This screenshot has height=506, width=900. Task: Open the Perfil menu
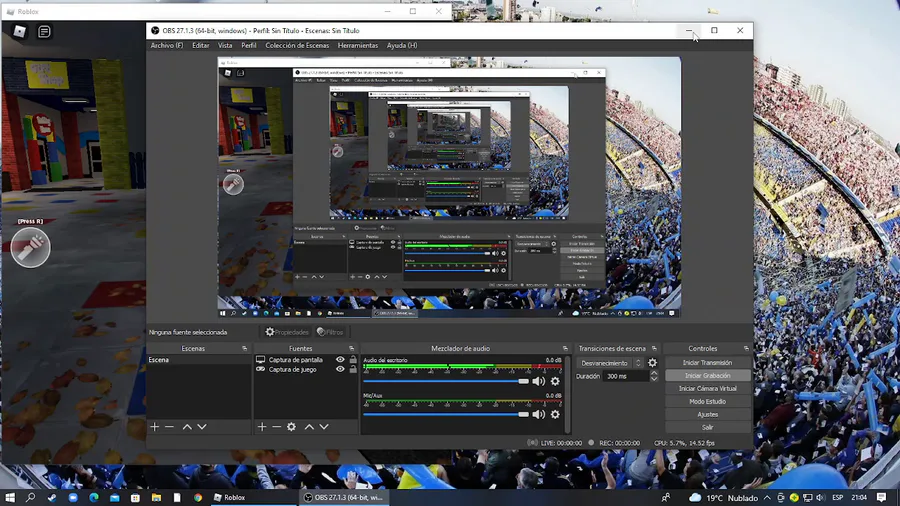(249, 45)
